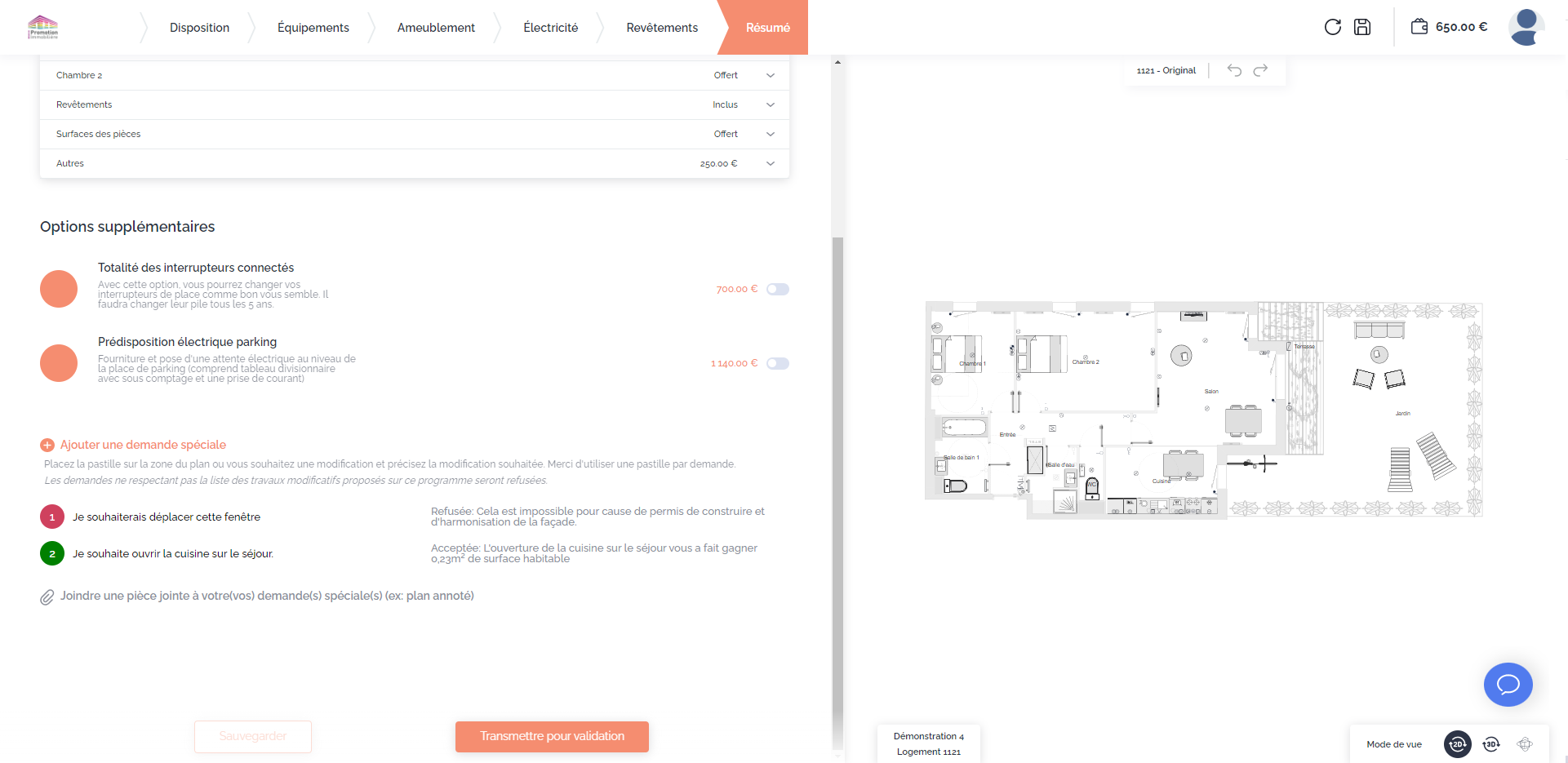Click the floor plan thumbnail
This screenshot has height=763, width=1568.
coord(1204,411)
